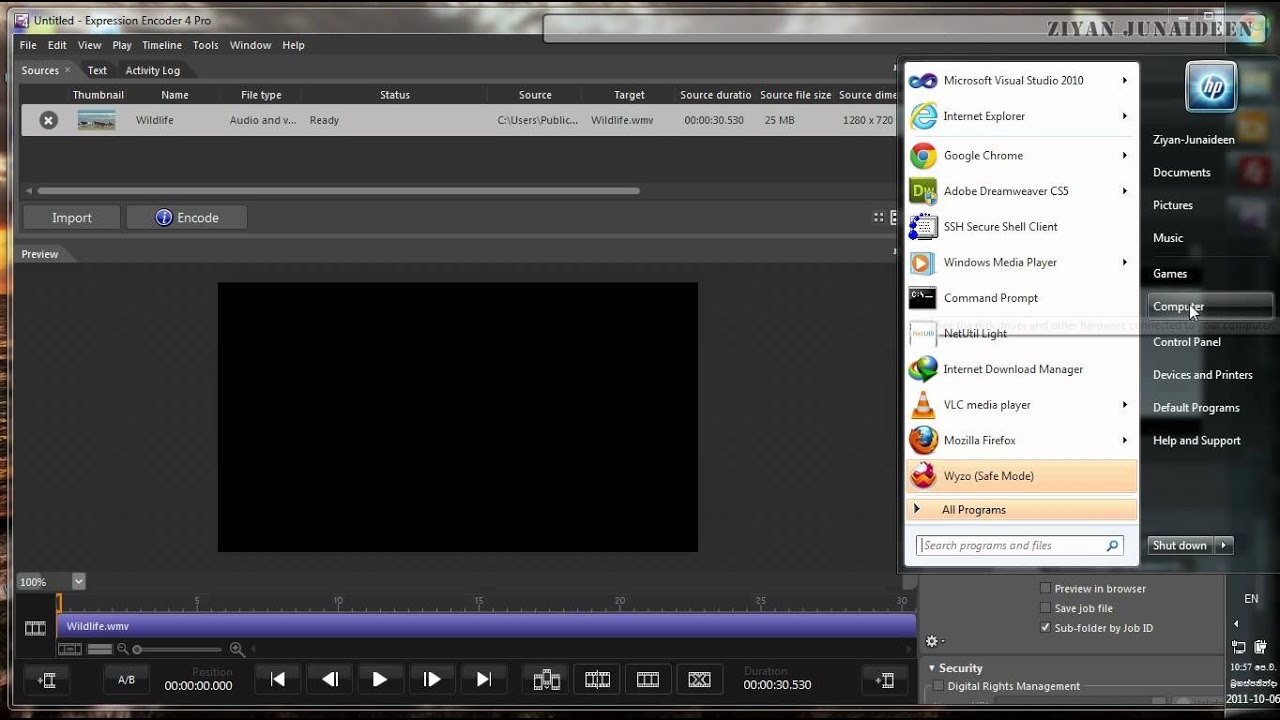Open the 100% preview zoom dropdown

(x=79, y=581)
